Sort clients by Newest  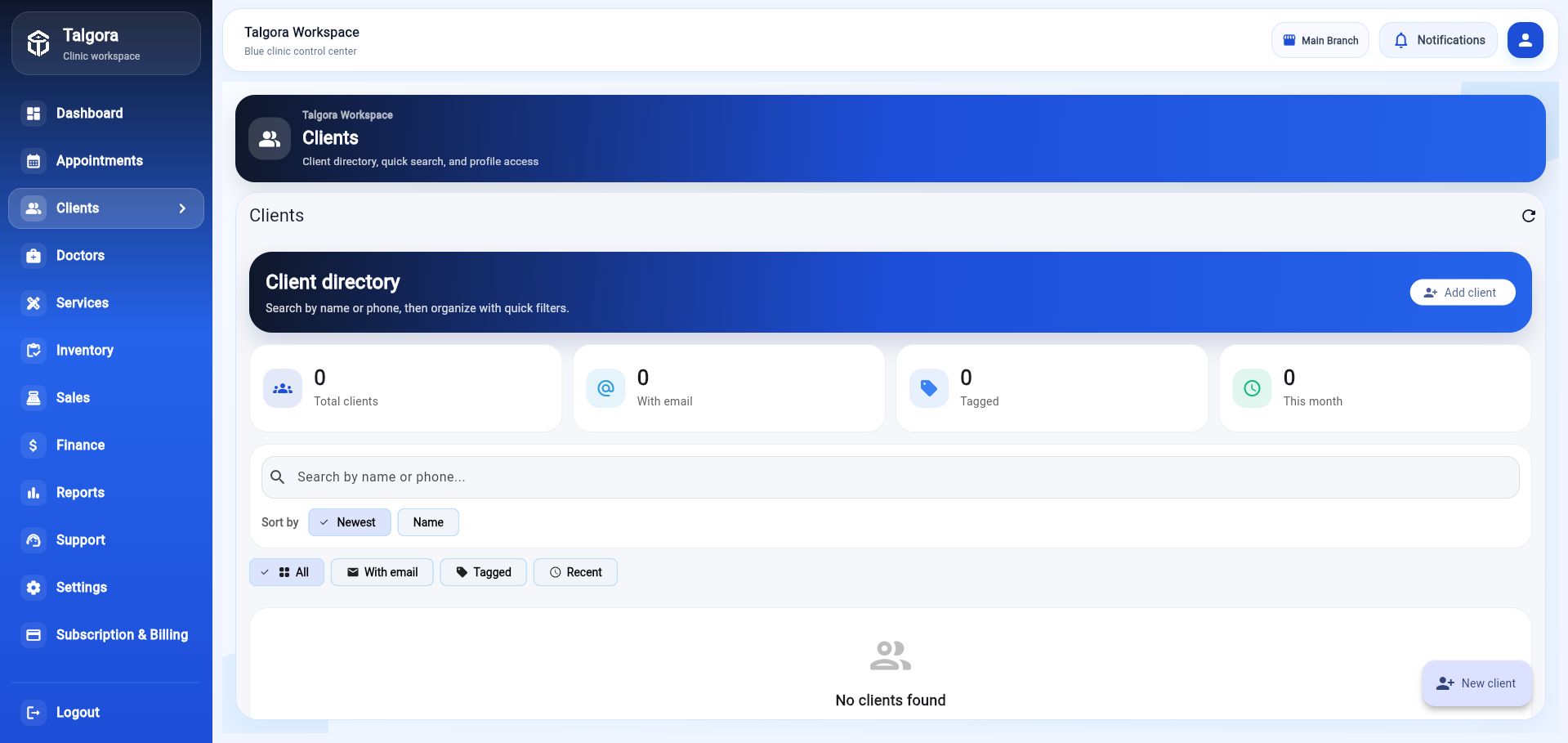click(350, 522)
